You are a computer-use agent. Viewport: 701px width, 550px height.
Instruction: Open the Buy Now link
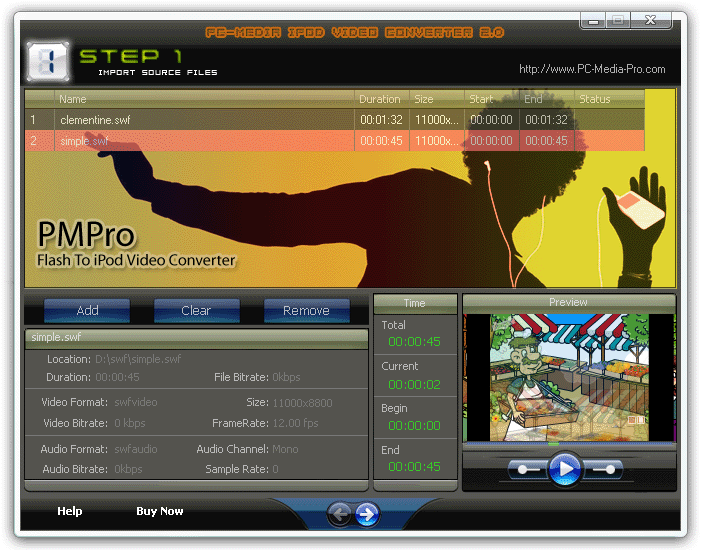coord(160,511)
